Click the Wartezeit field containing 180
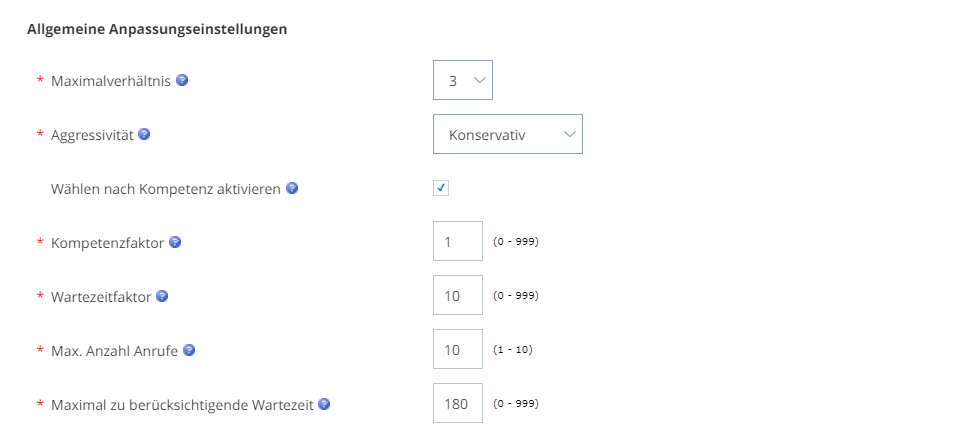This screenshot has width=957, height=446. click(x=458, y=403)
